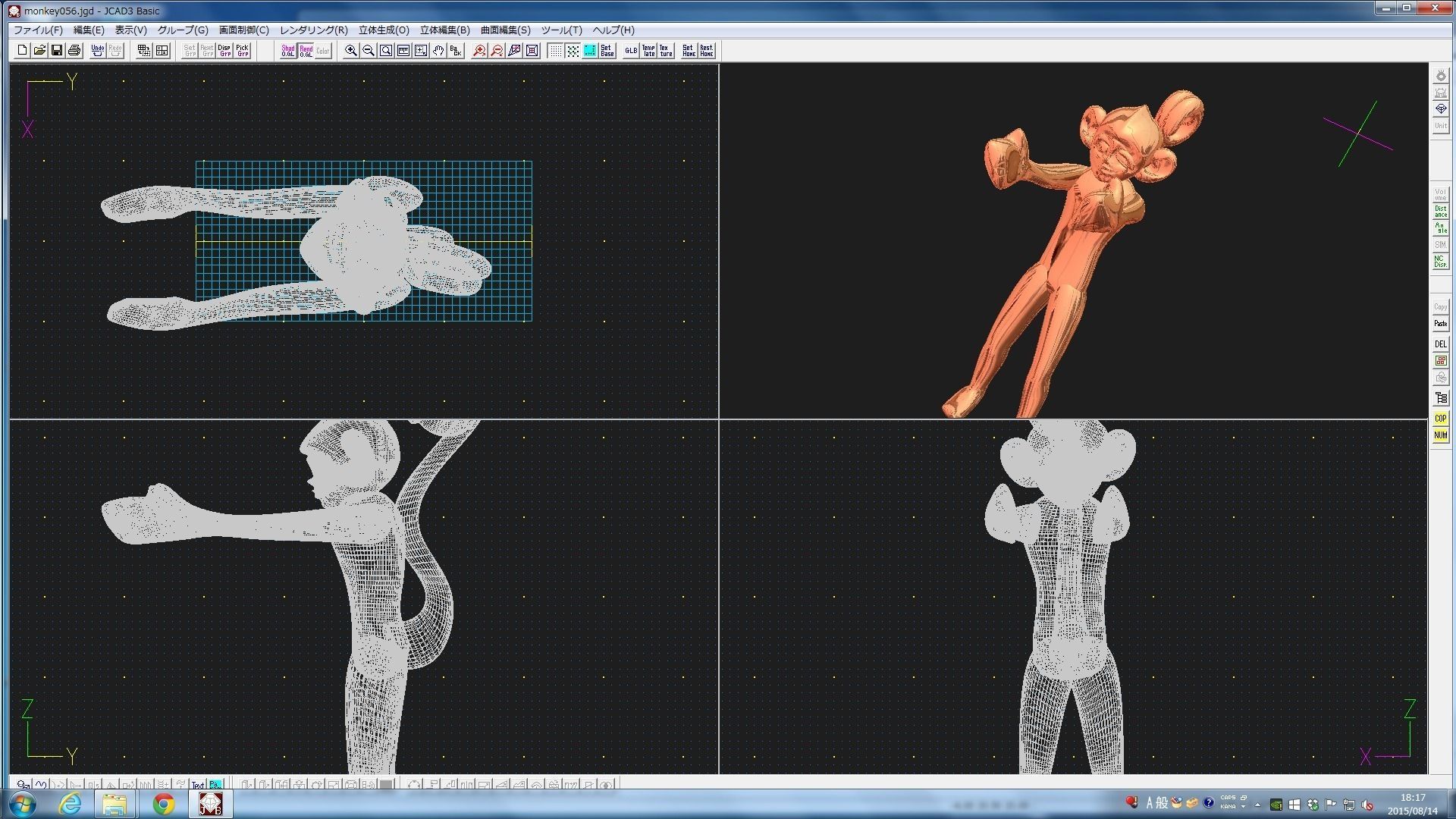Viewport: 1456px width, 819px height.
Task: Toggle the grid snap points icon
Action: click(573, 51)
